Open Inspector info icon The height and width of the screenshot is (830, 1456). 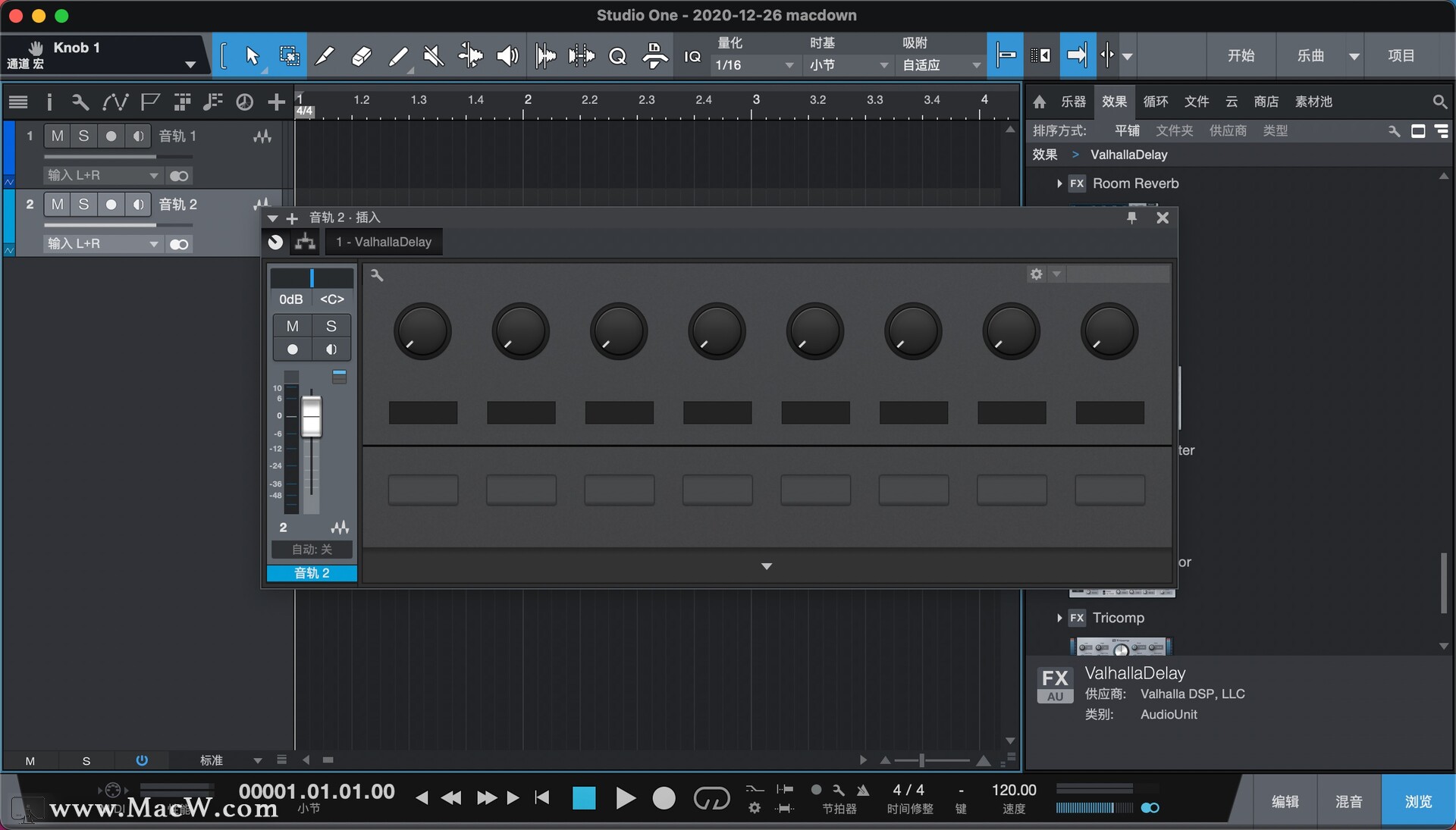click(x=49, y=102)
